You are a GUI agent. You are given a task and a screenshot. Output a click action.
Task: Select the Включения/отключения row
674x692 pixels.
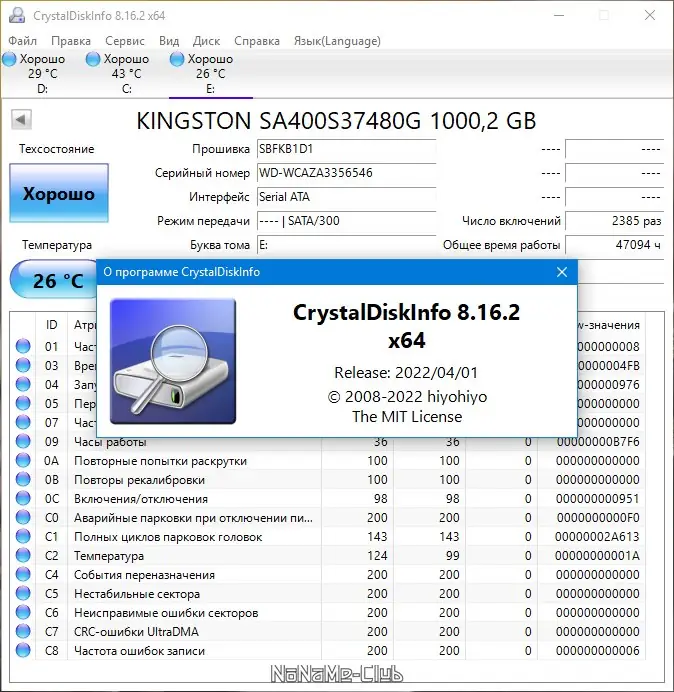click(328, 498)
